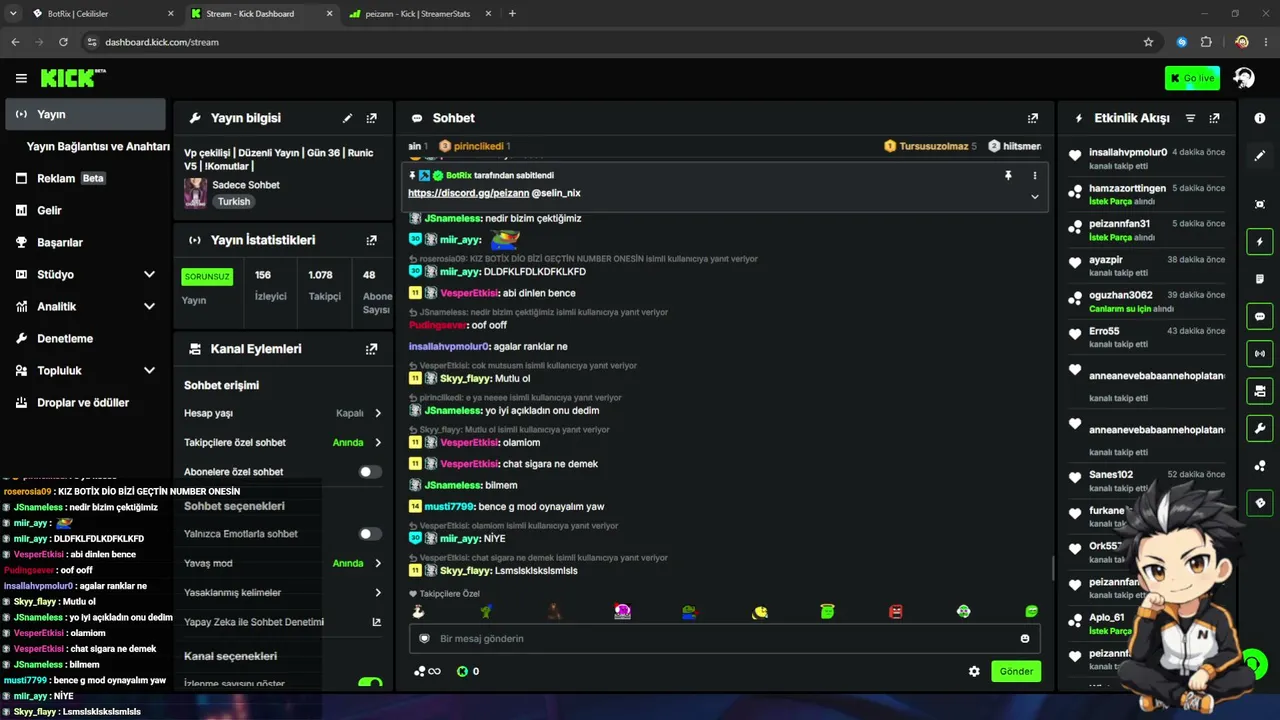The height and width of the screenshot is (720, 1280).
Task: Pop out the Etkinlik Akışı panel
Action: pos(1214,118)
